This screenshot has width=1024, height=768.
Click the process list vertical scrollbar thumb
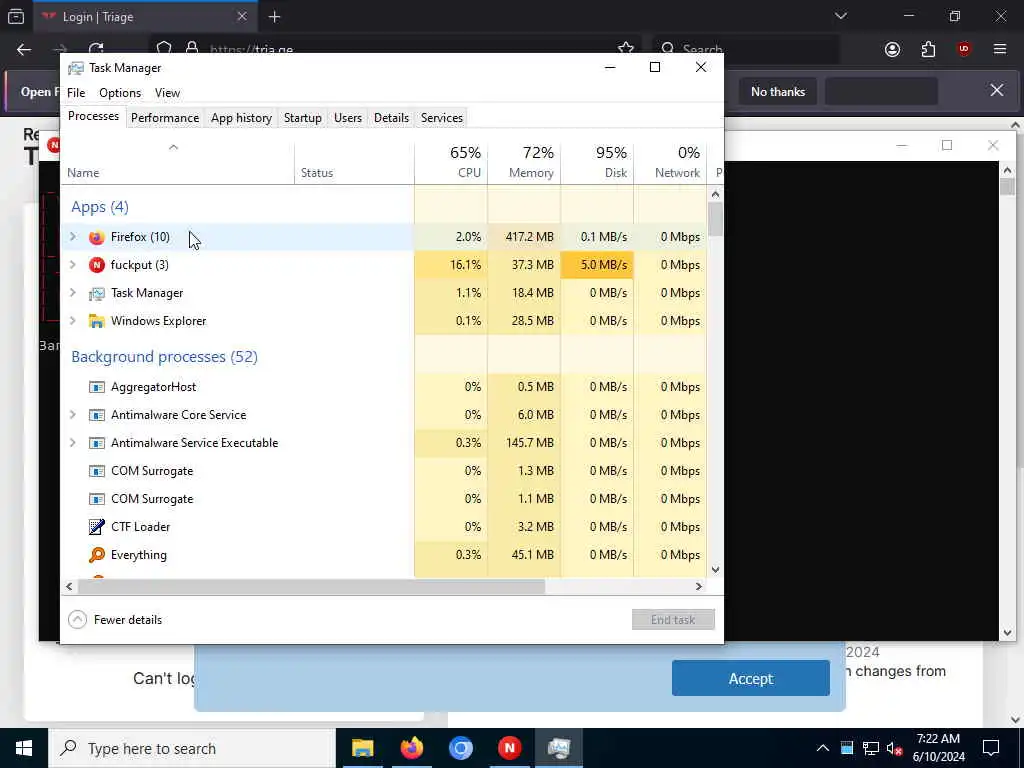pyautogui.click(x=715, y=219)
